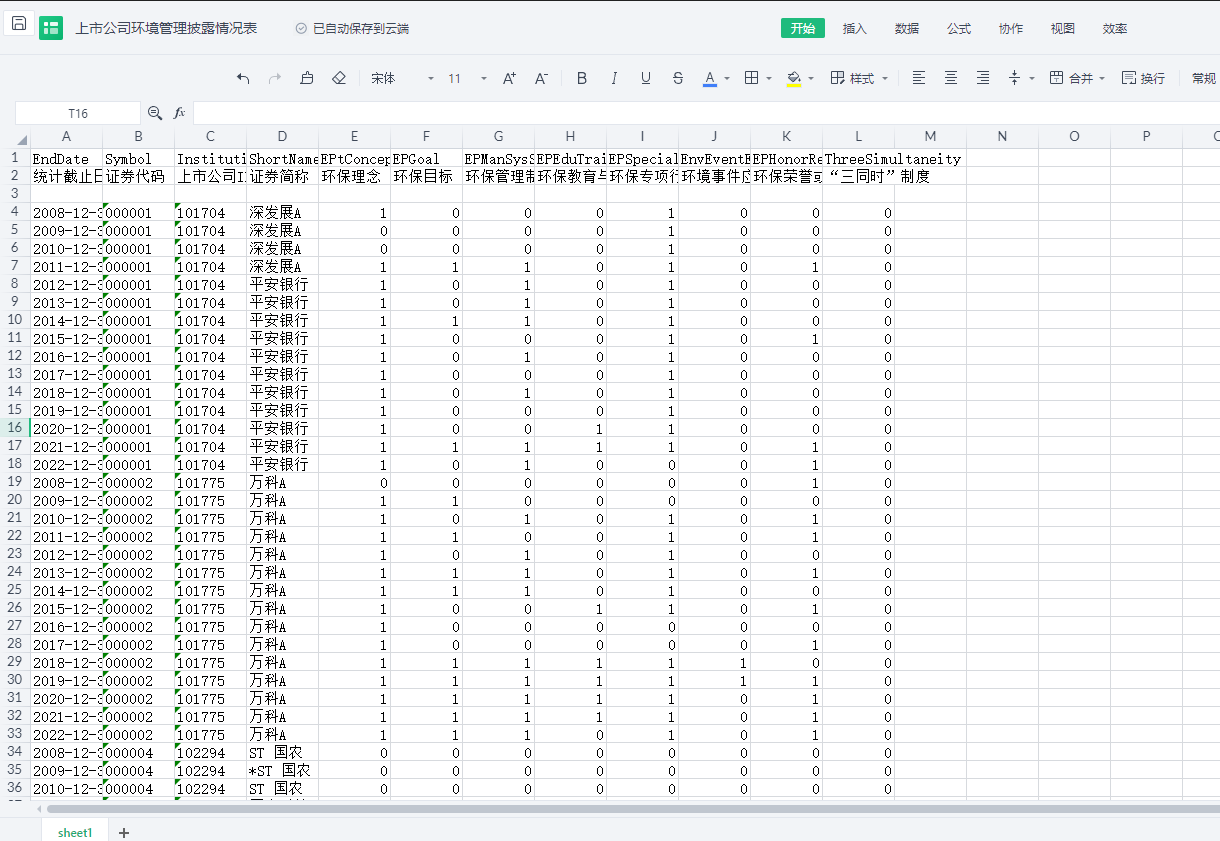
Task: Click the clear formatting eraser icon
Action: click(339, 78)
